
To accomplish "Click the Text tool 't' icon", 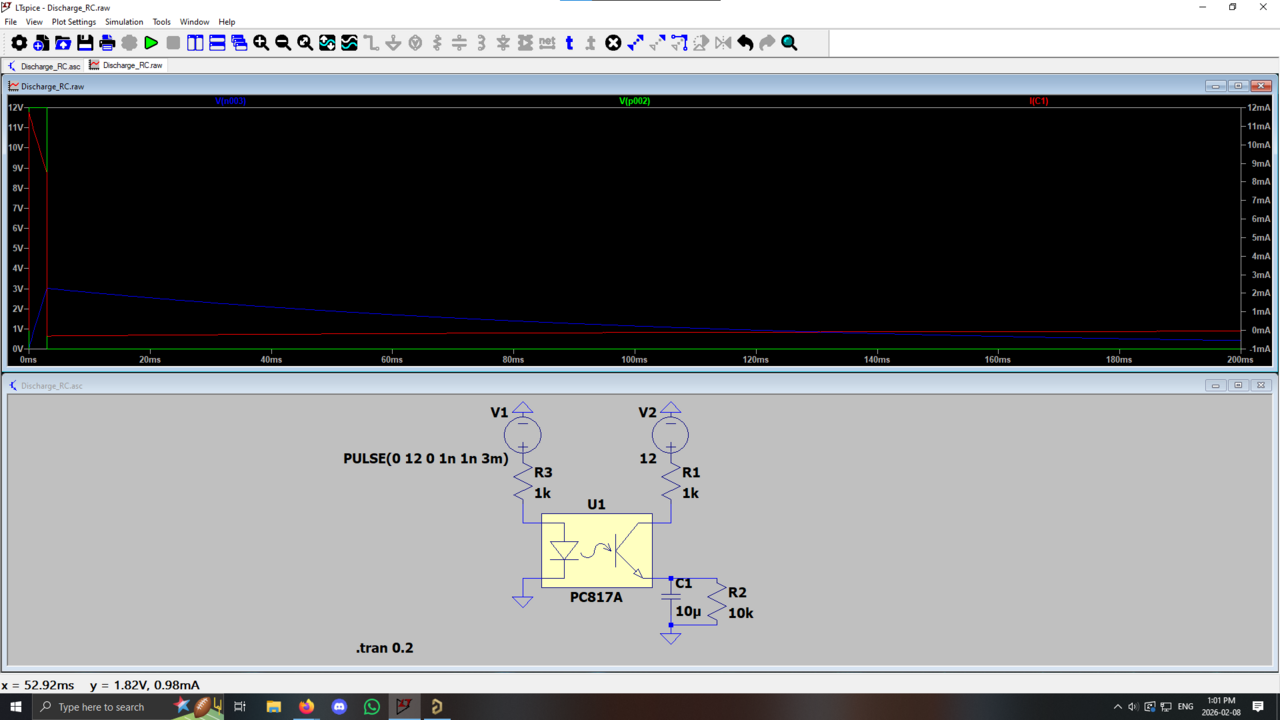I will click(x=569, y=43).
